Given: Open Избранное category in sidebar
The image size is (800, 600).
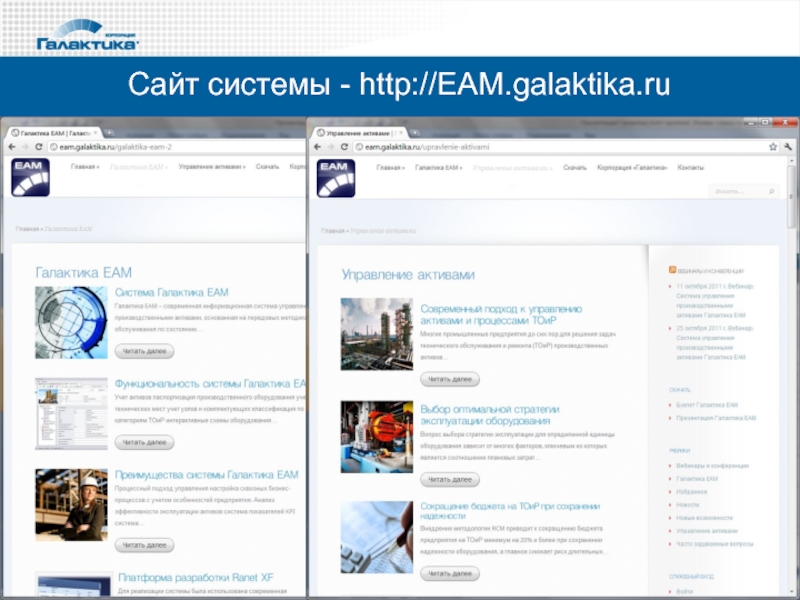Looking at the screenshot, I should coord(691,492).
